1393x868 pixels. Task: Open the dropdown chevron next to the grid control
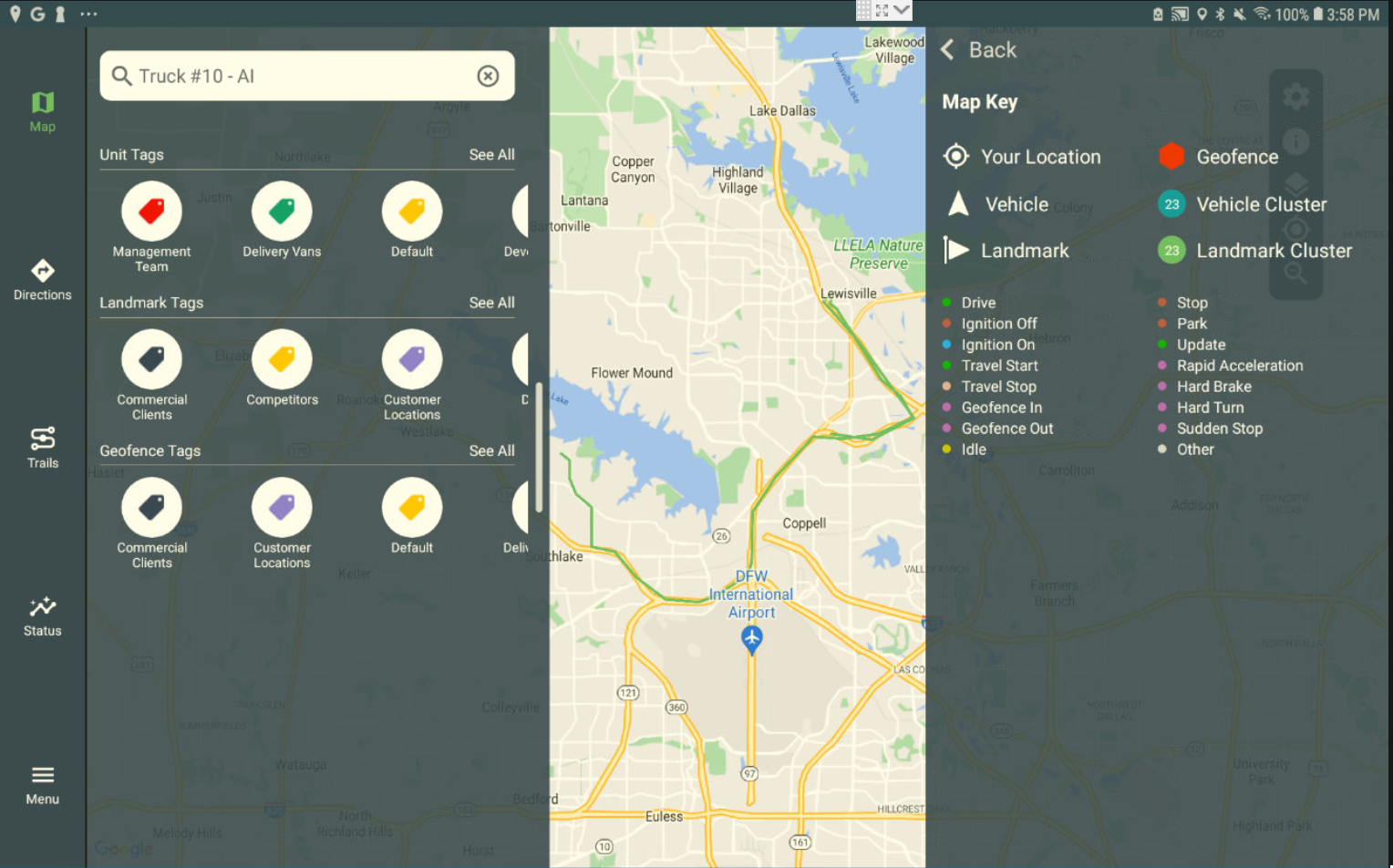coord(902,10)
